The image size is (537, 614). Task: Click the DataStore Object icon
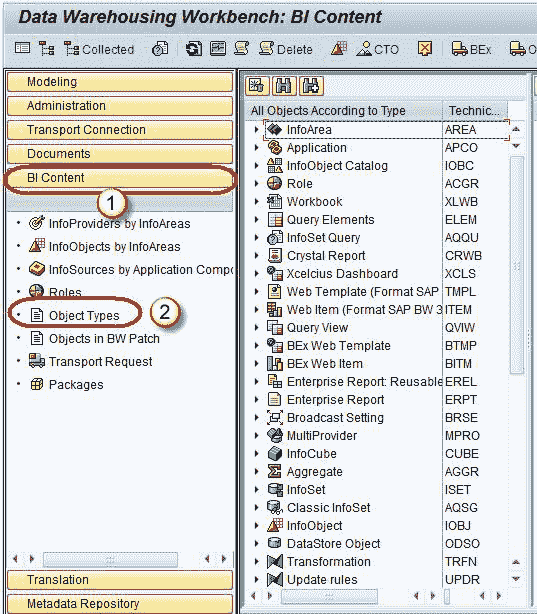tap(275, 543)
